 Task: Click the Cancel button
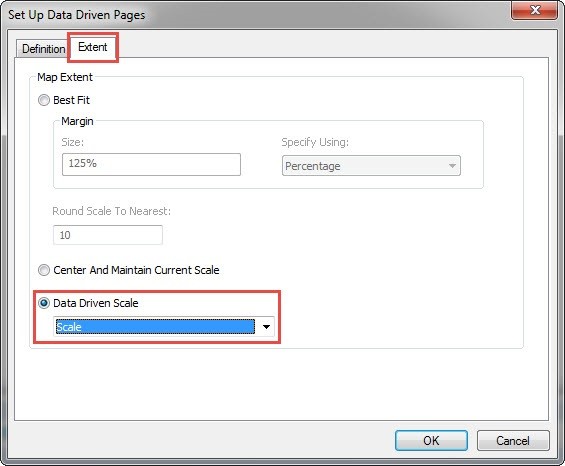[513, 440]
